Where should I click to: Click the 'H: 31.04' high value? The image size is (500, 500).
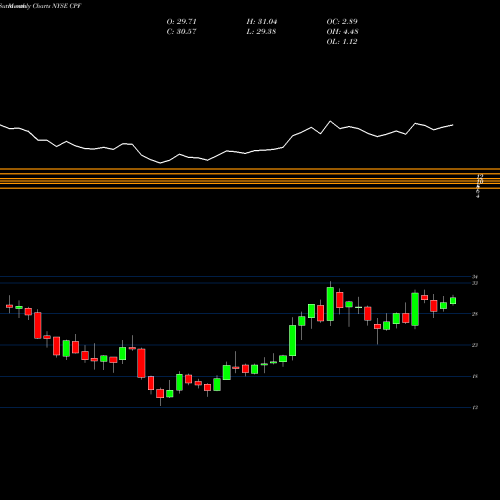point(262,22)
